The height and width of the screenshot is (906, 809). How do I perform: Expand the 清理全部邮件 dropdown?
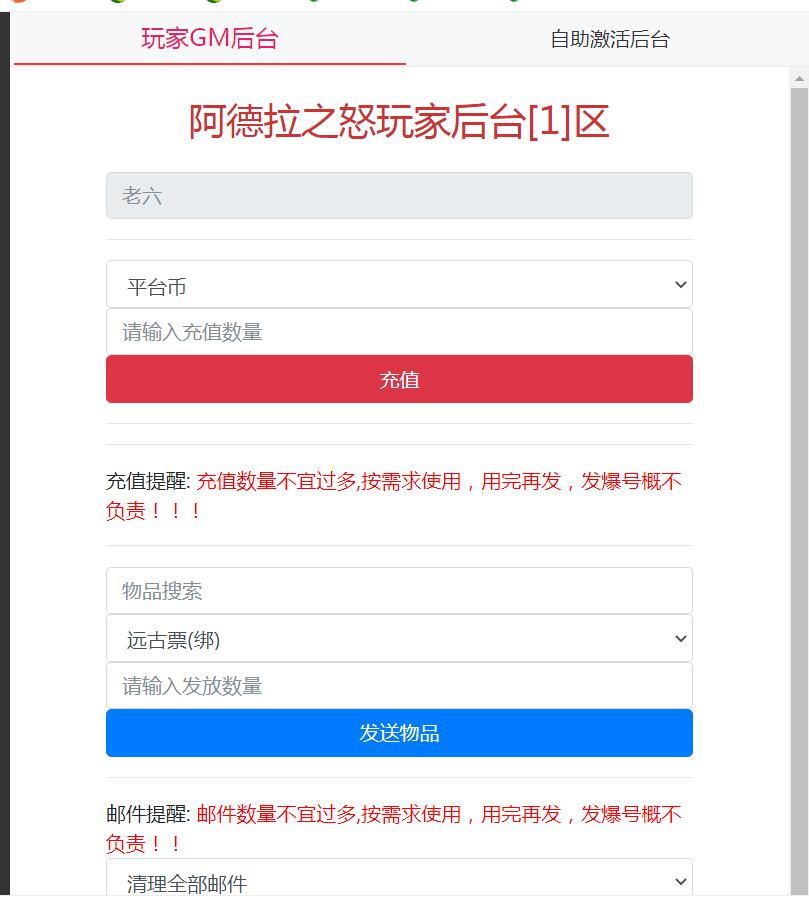coord(399,882)
